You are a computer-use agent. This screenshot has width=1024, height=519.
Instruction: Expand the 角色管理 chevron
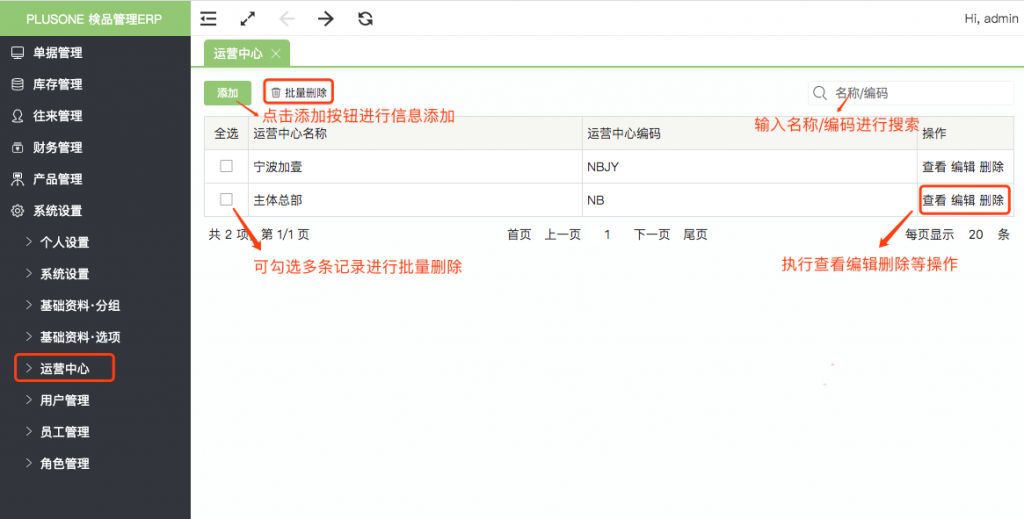29,463
